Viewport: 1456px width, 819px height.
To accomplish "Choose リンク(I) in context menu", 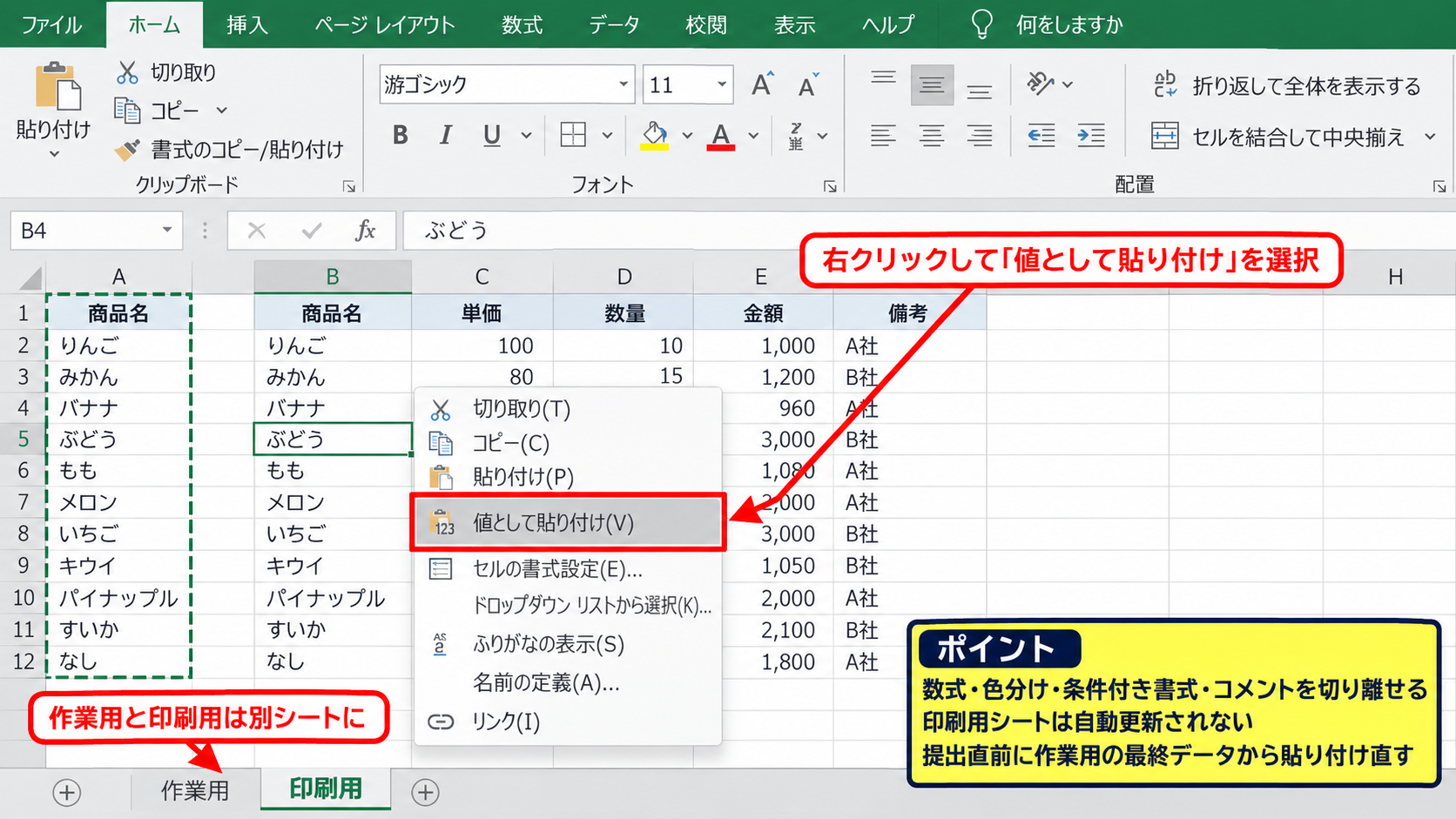I will (x=568, y=722).
